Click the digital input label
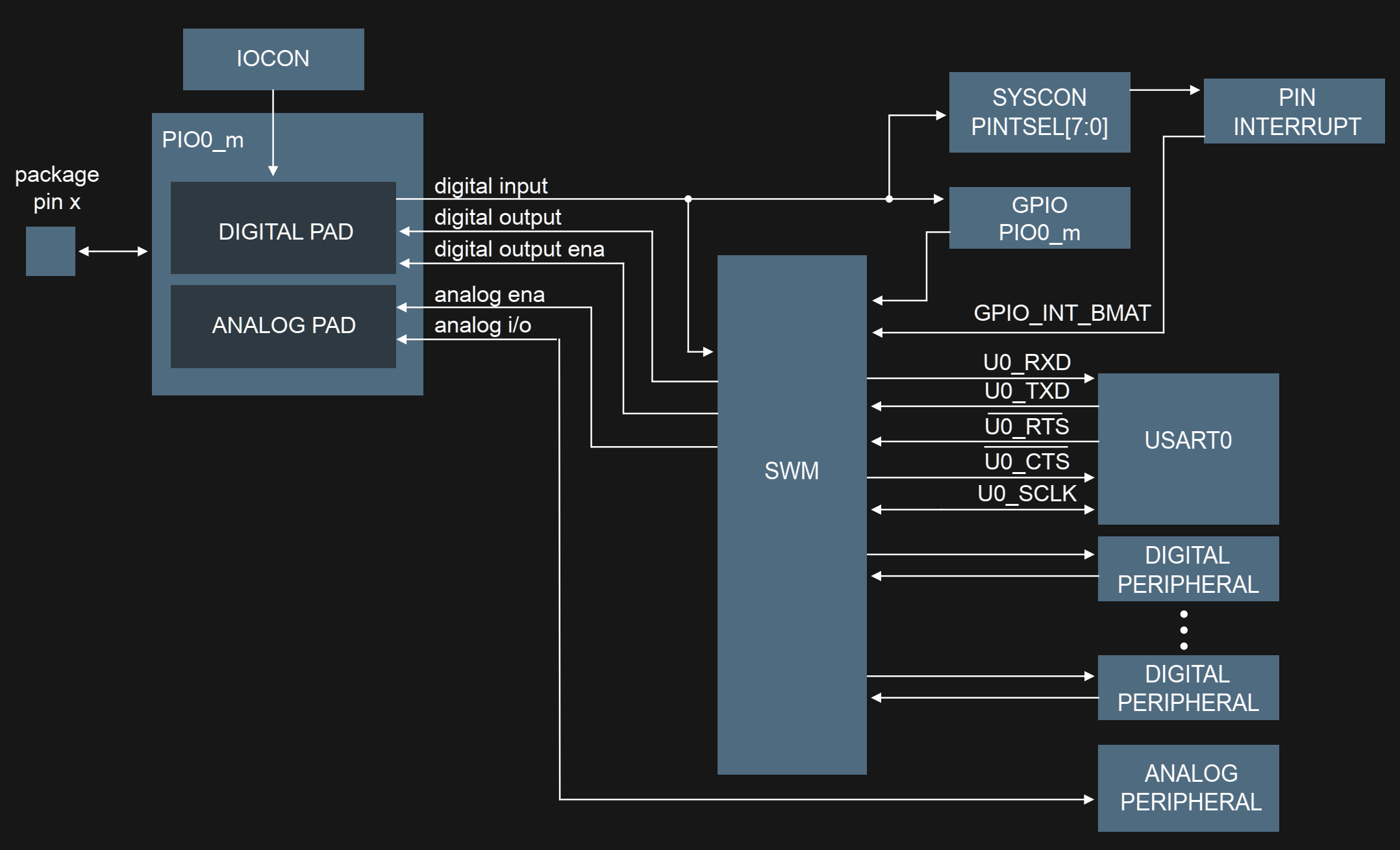Screen dimensions: 1400x850 coord(490,186)
